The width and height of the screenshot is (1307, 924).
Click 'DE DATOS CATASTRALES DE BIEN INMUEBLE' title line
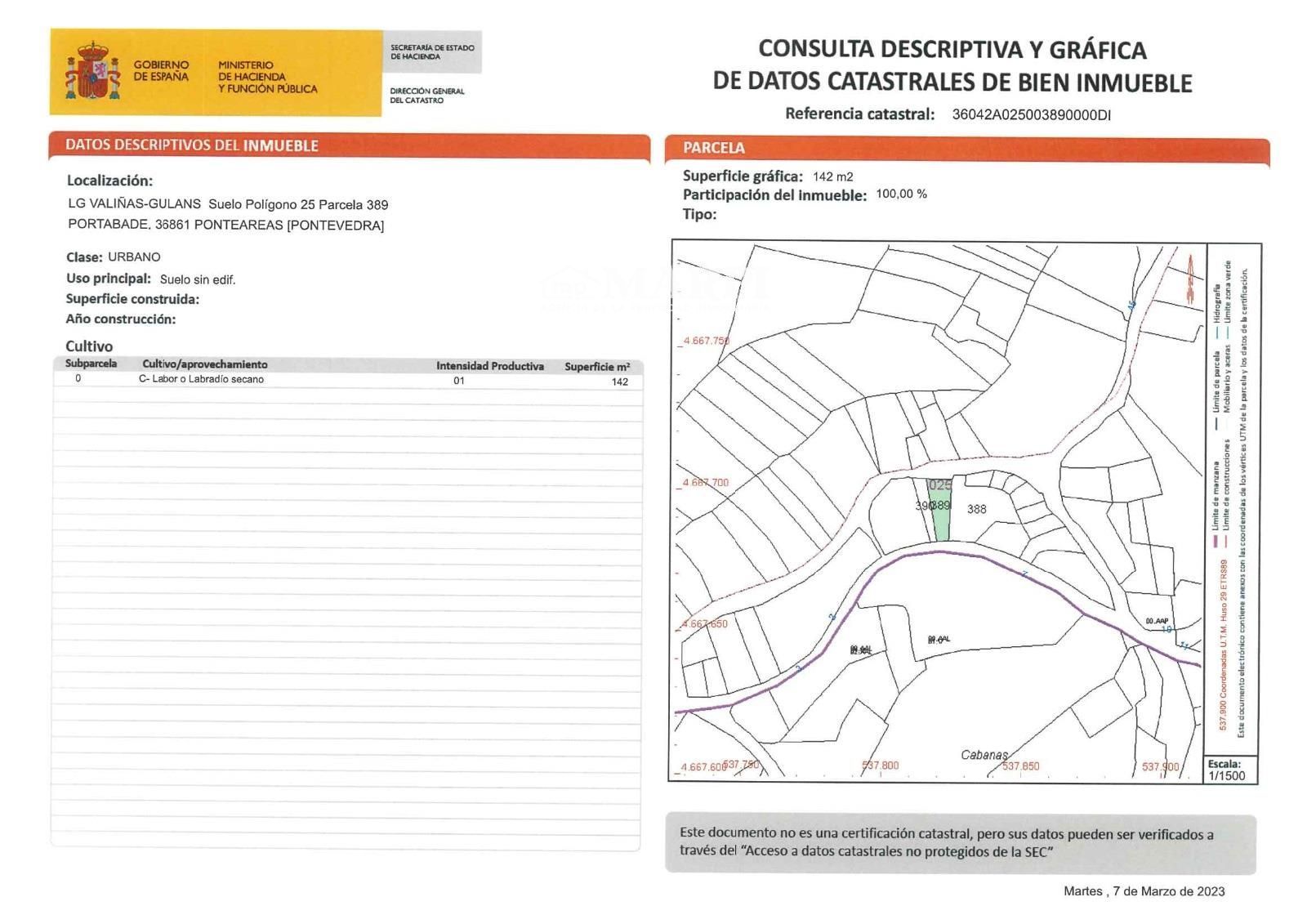pyautogui.click(x=952, y=83)
